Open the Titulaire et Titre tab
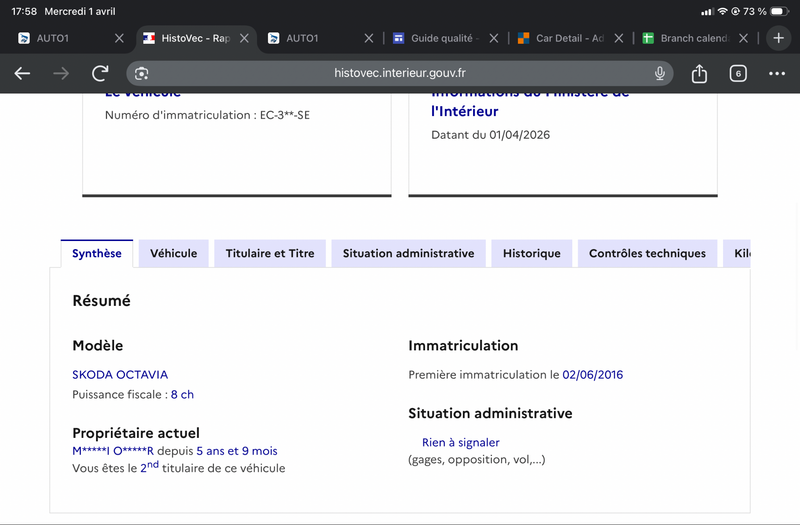 [270, 254]
